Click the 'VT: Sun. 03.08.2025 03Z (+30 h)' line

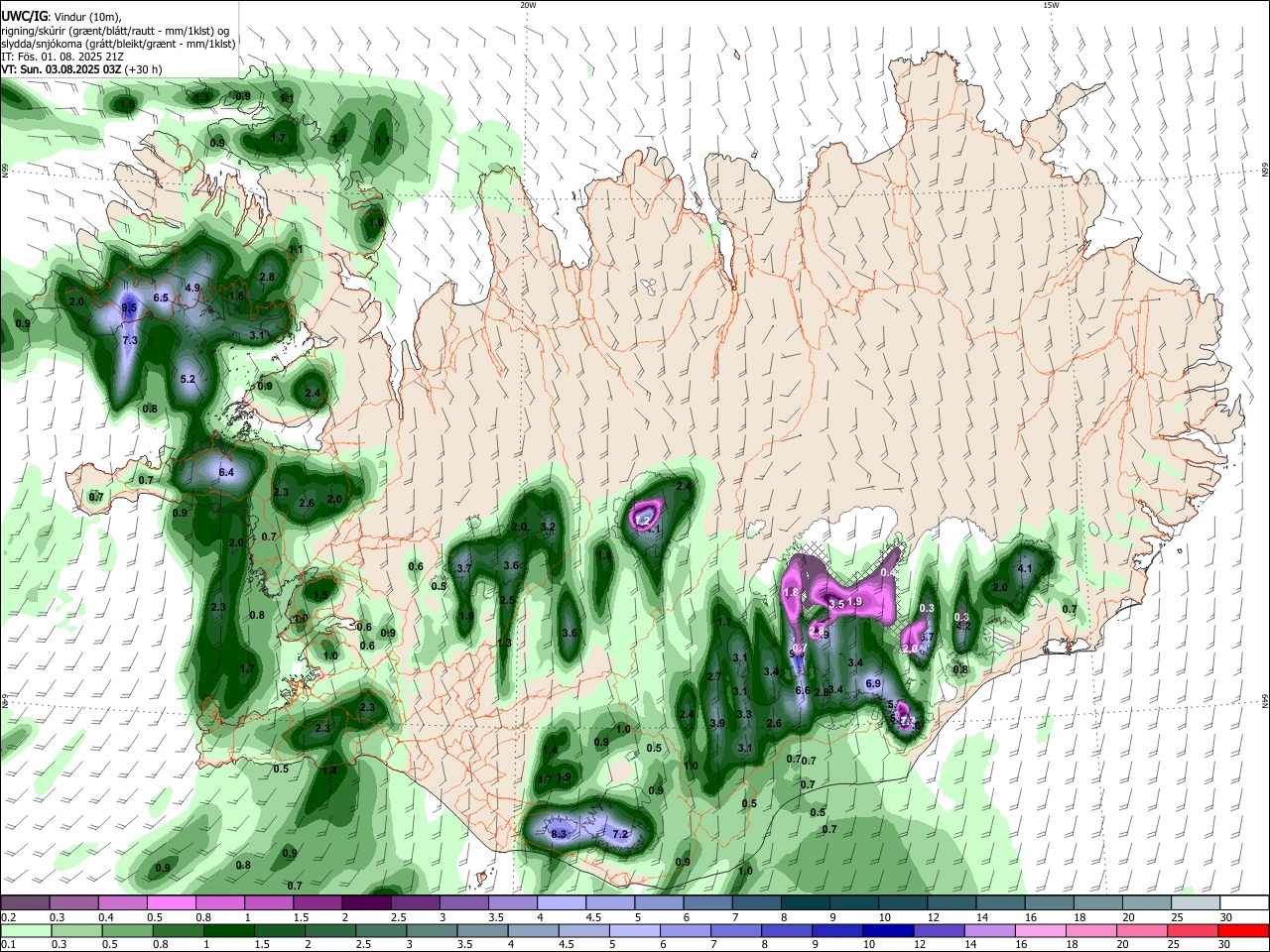81,69
